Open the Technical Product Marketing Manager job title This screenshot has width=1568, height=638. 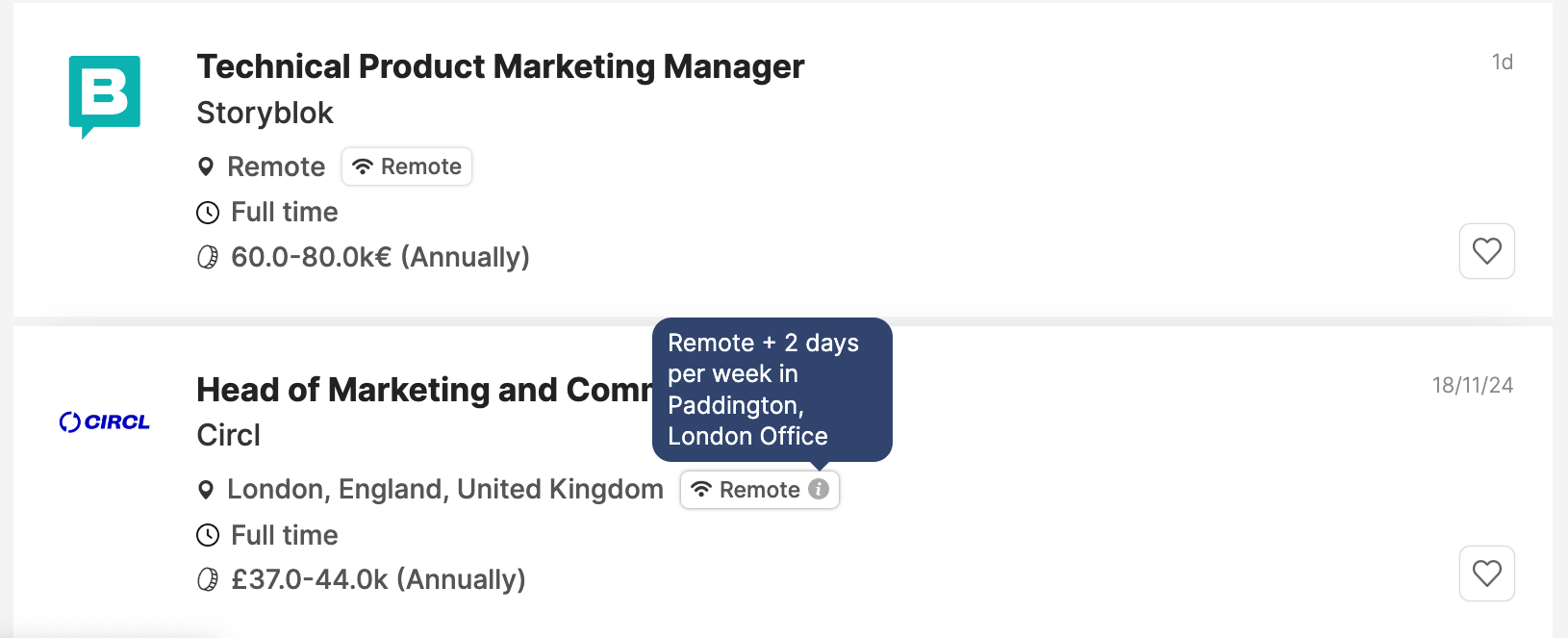(500, 66)
